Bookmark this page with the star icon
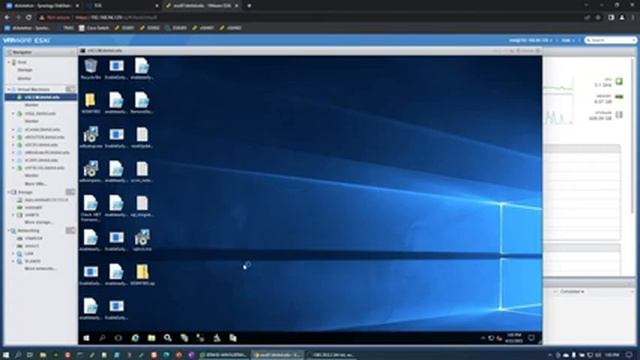Viewport: 640px width, 360px height. (x=598, y=18)
